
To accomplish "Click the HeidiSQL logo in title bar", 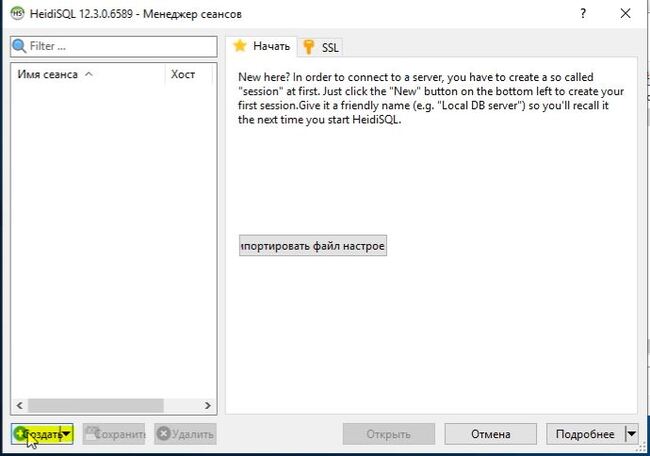I will (x=17, y=13).
